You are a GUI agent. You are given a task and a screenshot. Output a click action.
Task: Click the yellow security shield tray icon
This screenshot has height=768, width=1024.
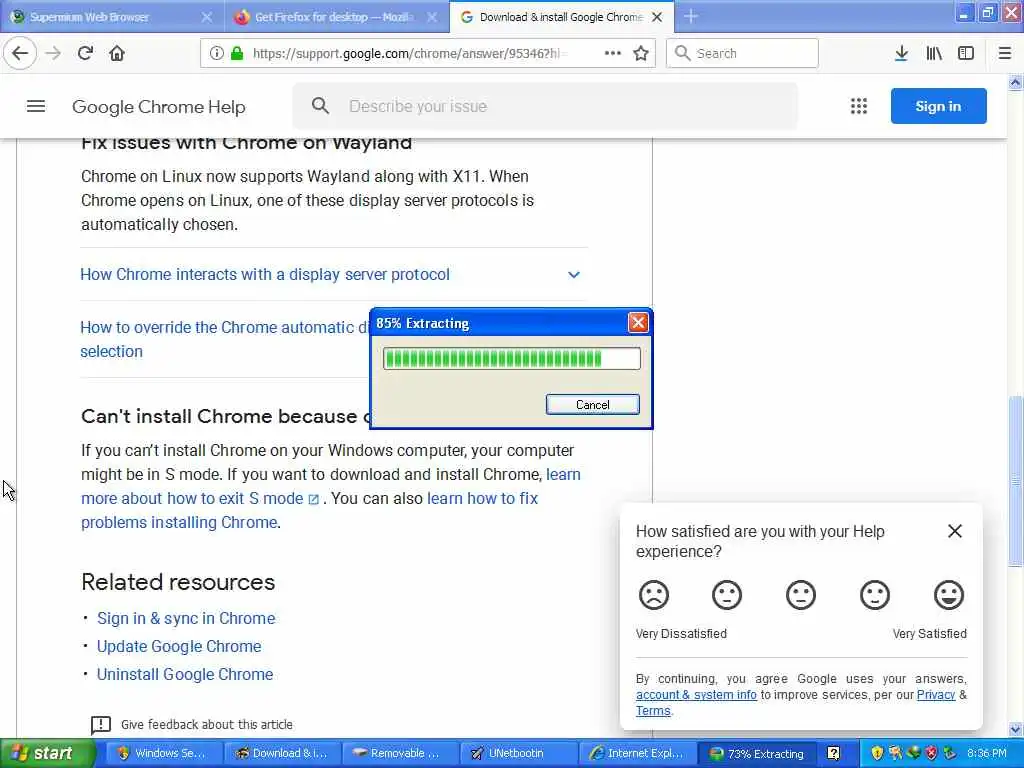click(877, 753)
